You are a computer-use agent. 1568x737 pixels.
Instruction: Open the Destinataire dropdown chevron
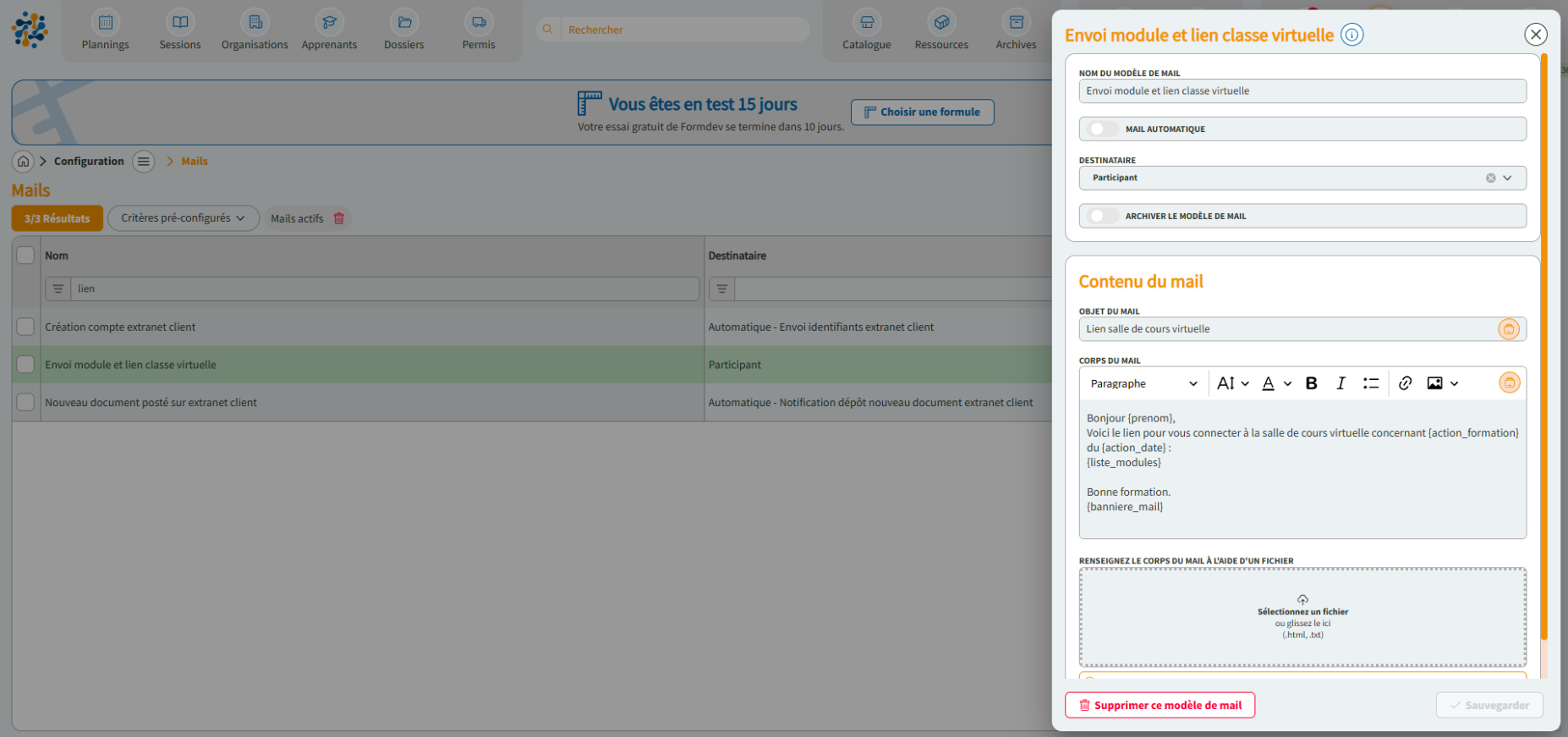(1507, 178)
